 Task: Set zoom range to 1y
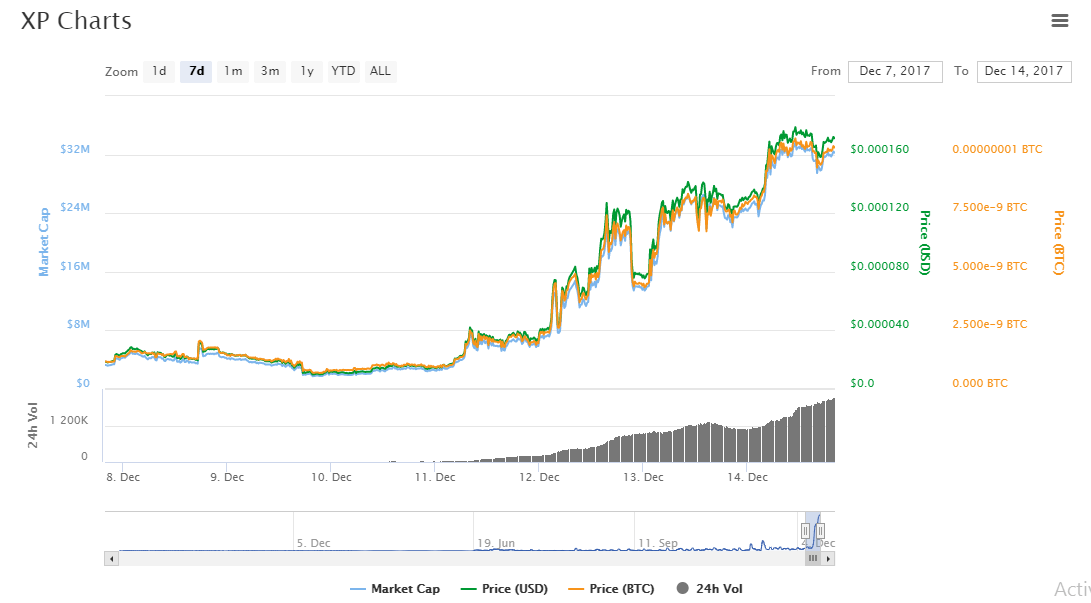click(307, 71)
